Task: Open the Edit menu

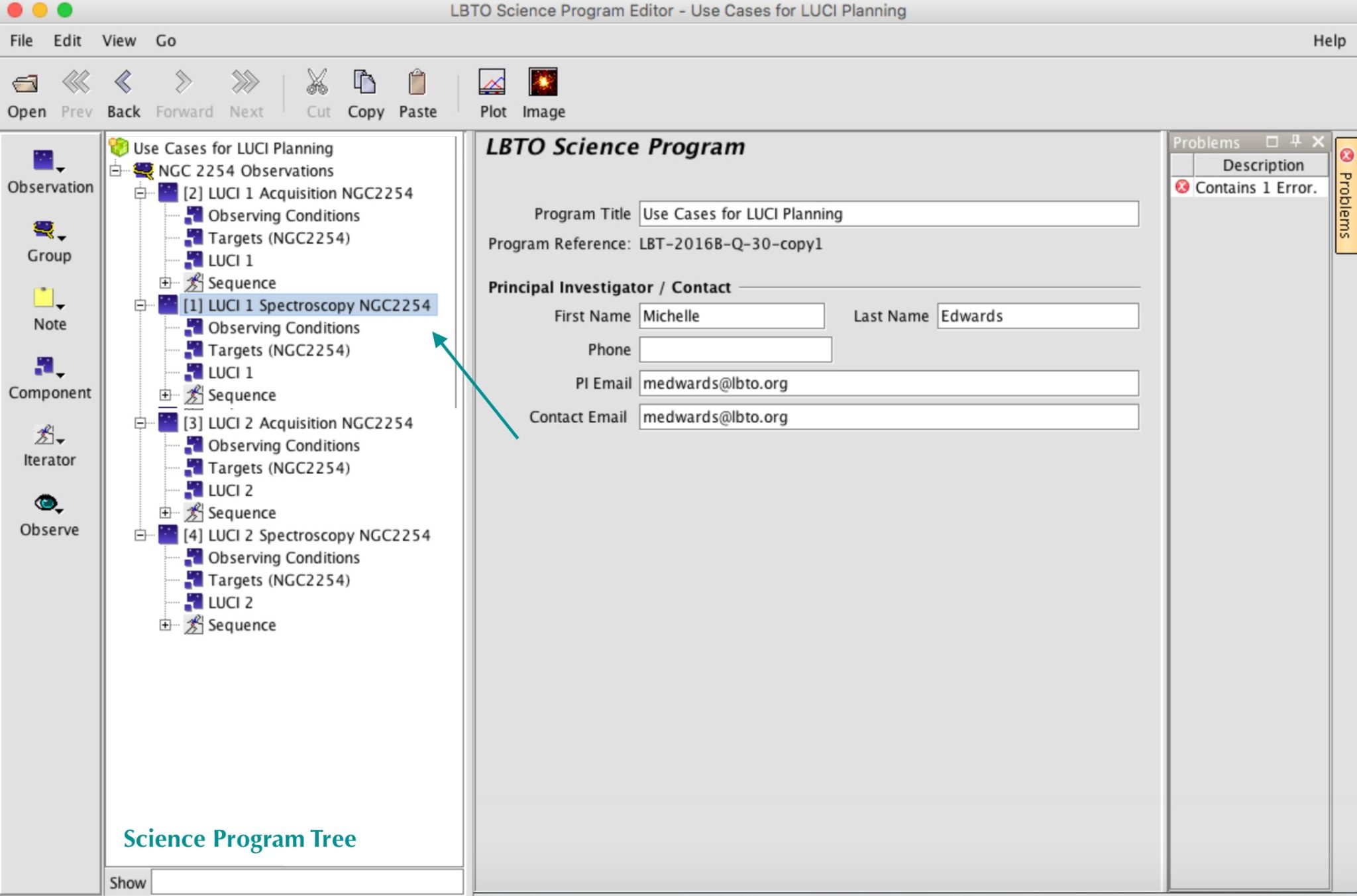Action: pos(67,40)
